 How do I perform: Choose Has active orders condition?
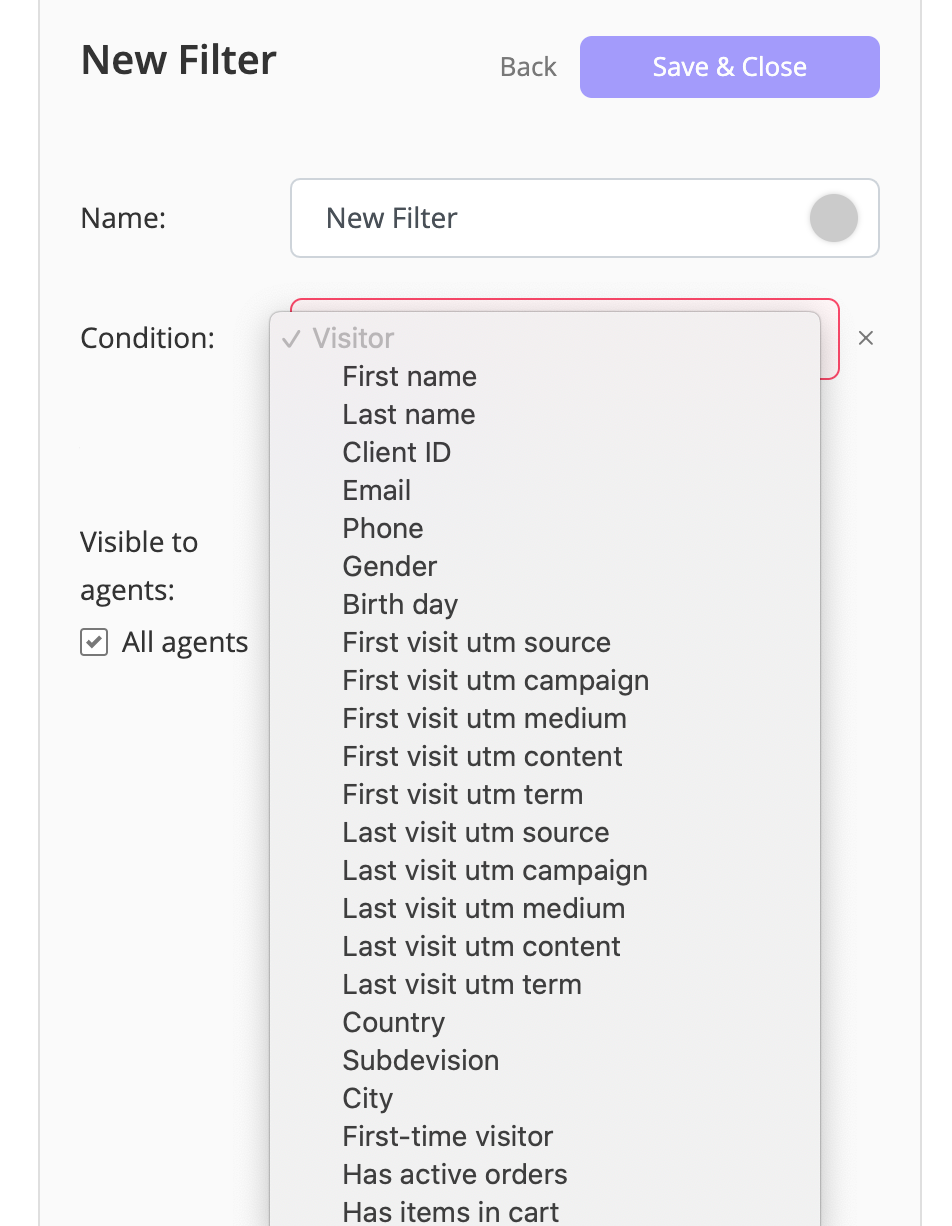click(454, 1174)
